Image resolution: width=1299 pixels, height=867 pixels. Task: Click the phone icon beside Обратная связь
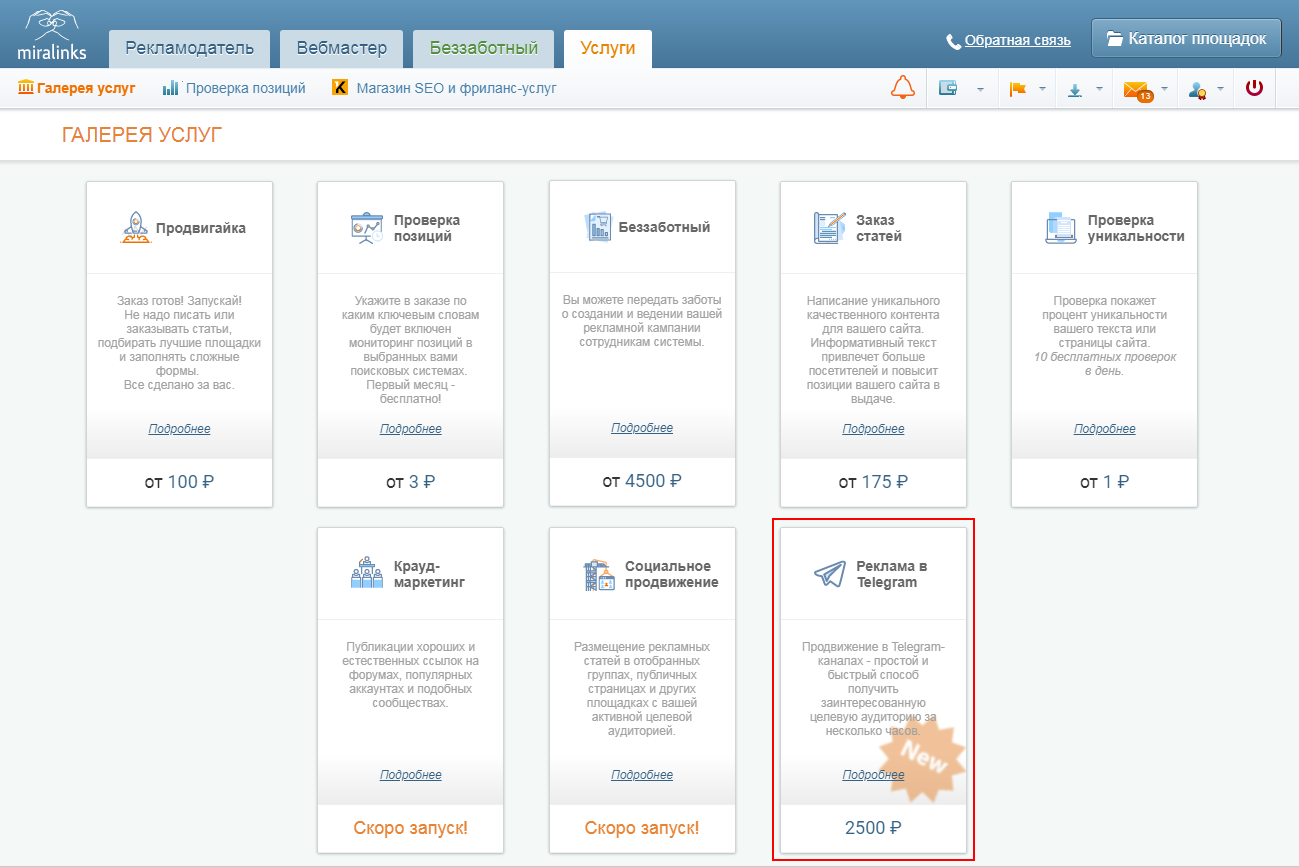(x=954, y=41)
